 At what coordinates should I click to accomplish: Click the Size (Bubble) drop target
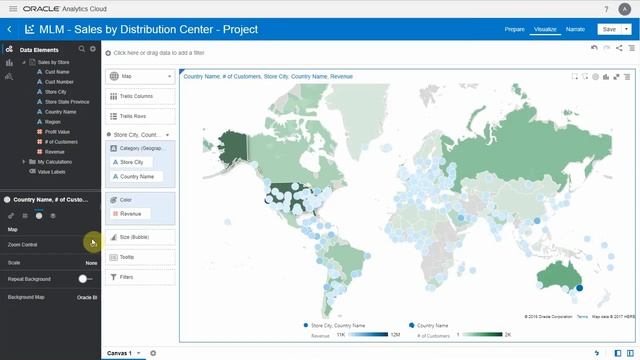[x=140, y=237]
